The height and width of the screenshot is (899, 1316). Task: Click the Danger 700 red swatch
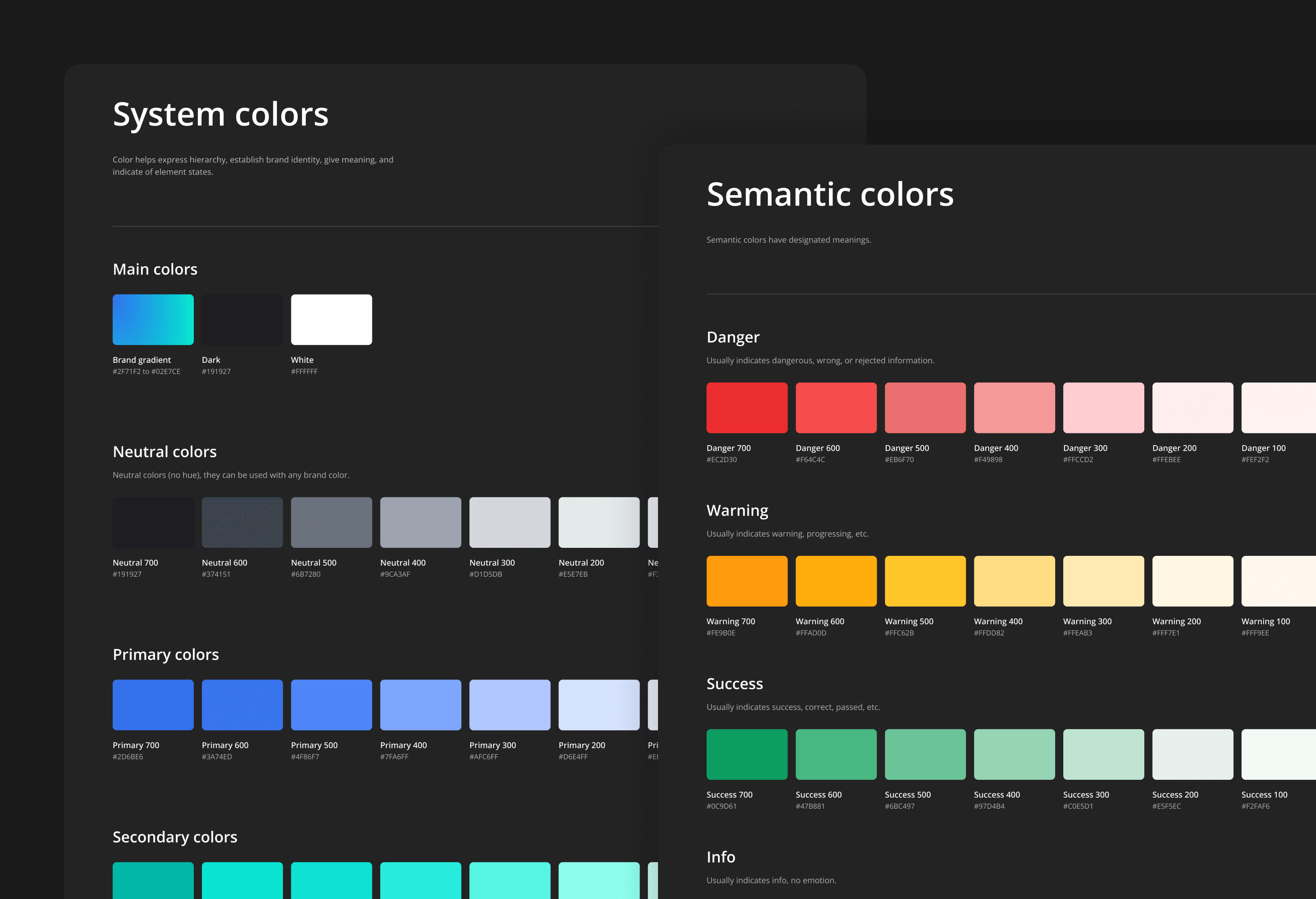pyautogui.click(x=747, y=408)
